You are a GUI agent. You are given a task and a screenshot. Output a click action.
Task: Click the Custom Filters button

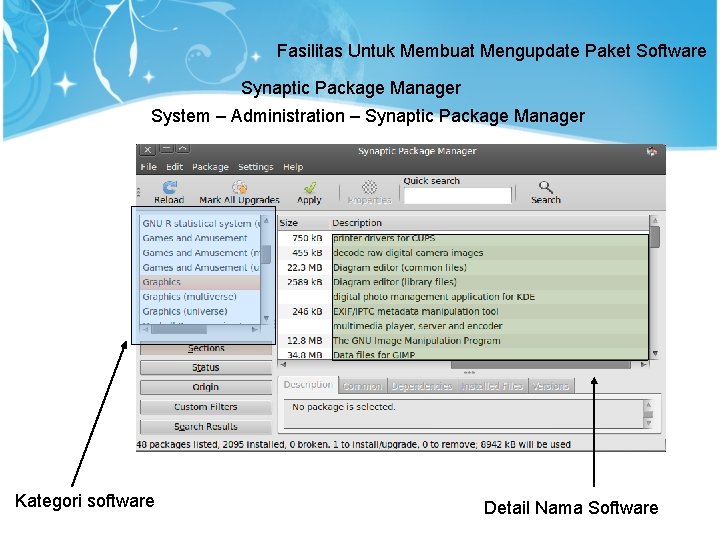[x=206, y=407]
